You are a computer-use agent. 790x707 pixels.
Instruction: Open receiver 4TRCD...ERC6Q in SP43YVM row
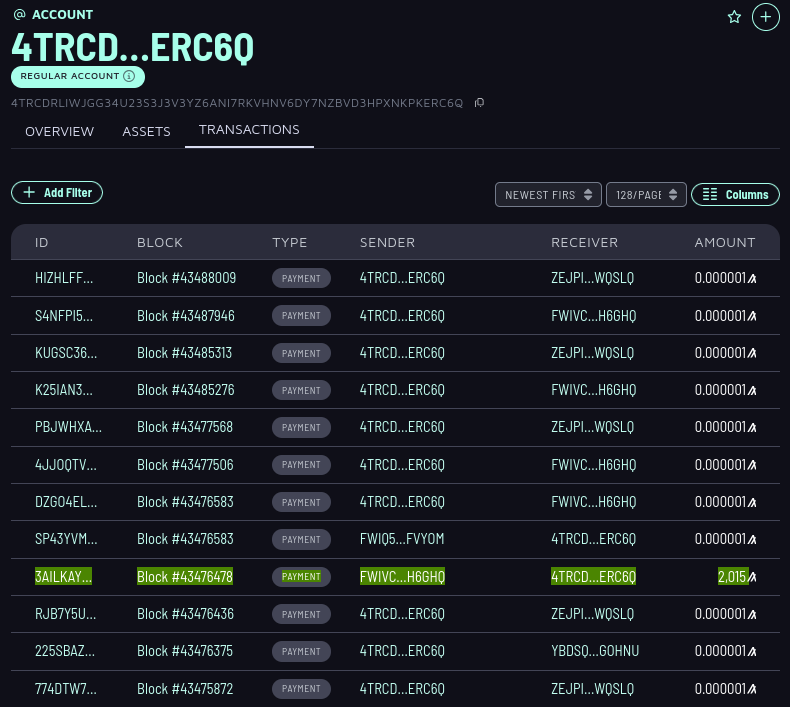(594, 539)
